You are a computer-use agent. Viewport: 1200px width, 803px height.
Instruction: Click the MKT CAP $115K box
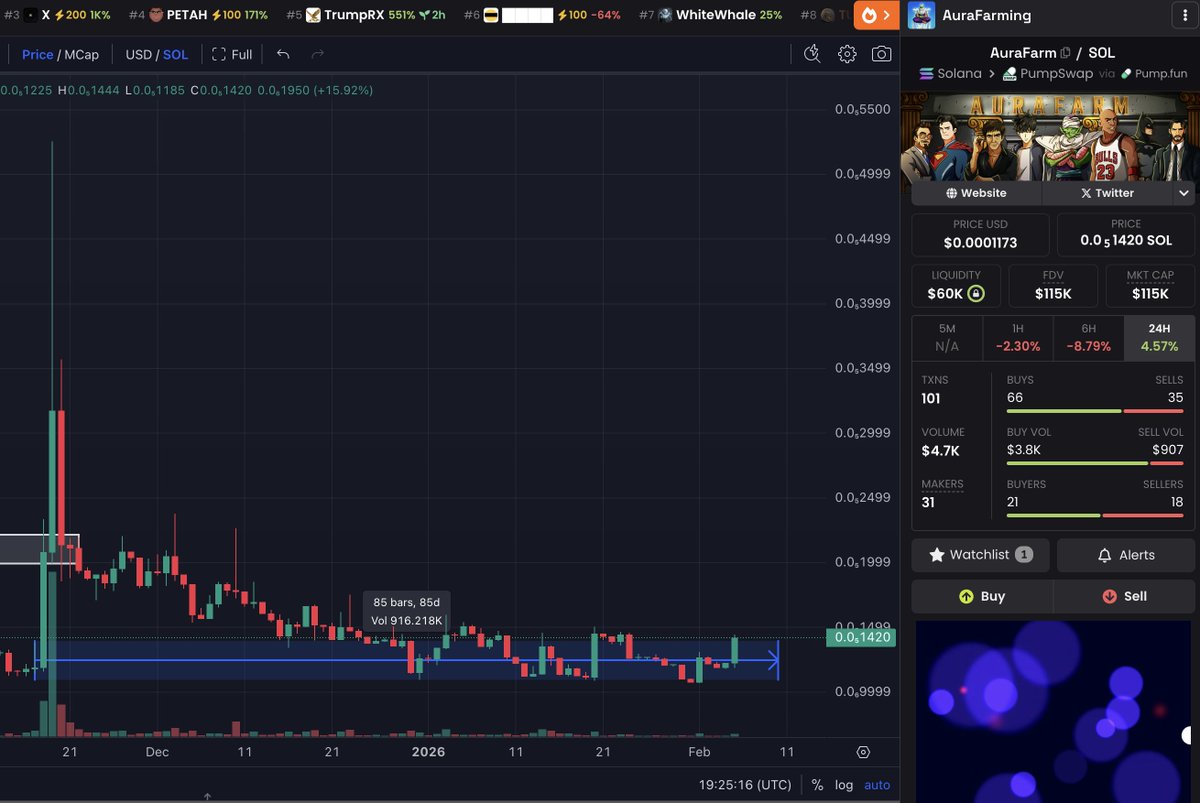click(1150, 286)
